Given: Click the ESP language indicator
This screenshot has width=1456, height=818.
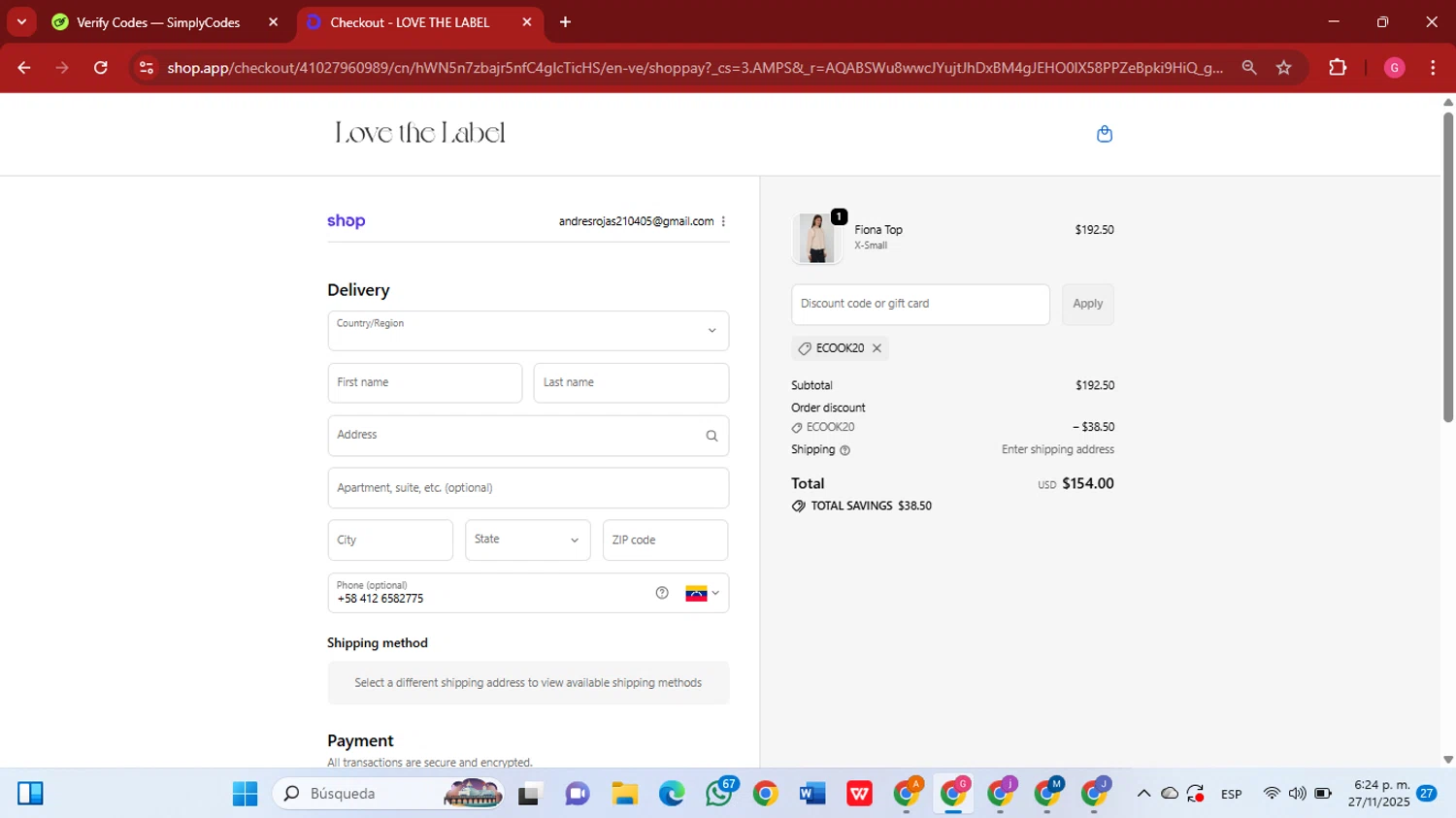Looking at the screenshot, I should click(x=1232, y=794).
